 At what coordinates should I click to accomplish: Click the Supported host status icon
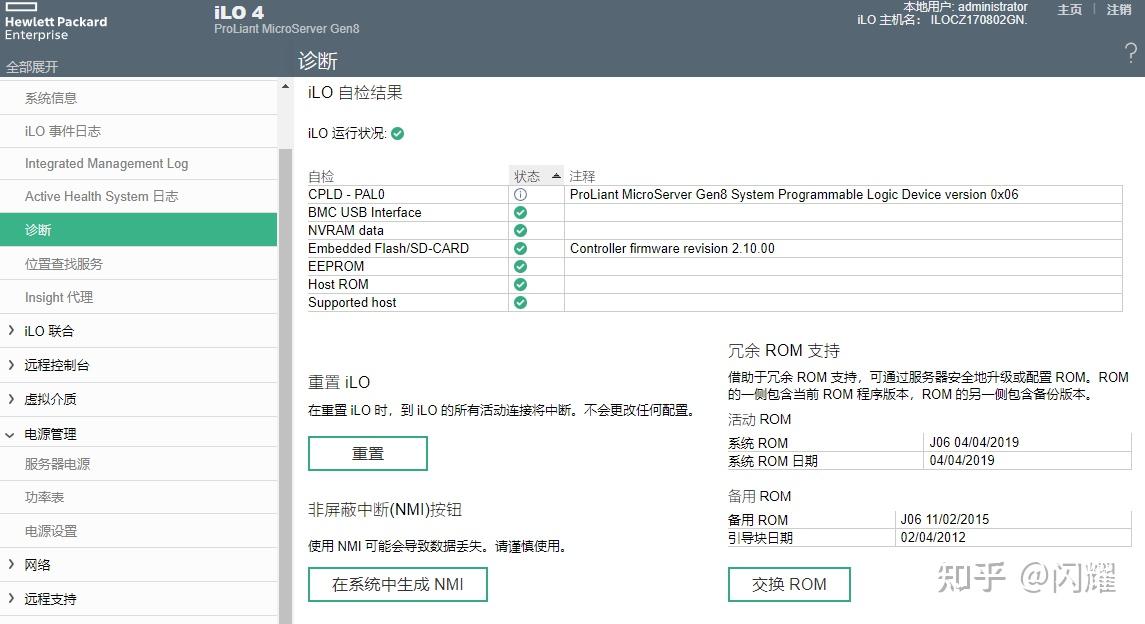[x=521, y=302]
